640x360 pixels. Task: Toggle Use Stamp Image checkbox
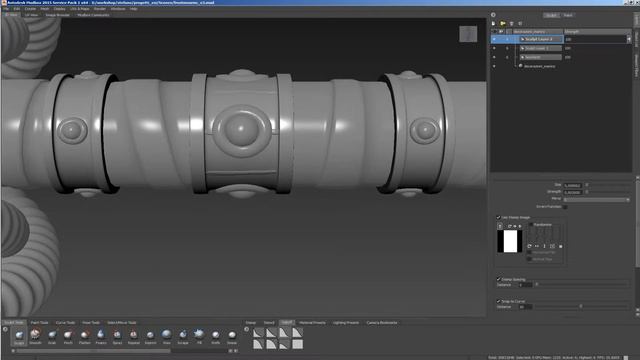498,217
